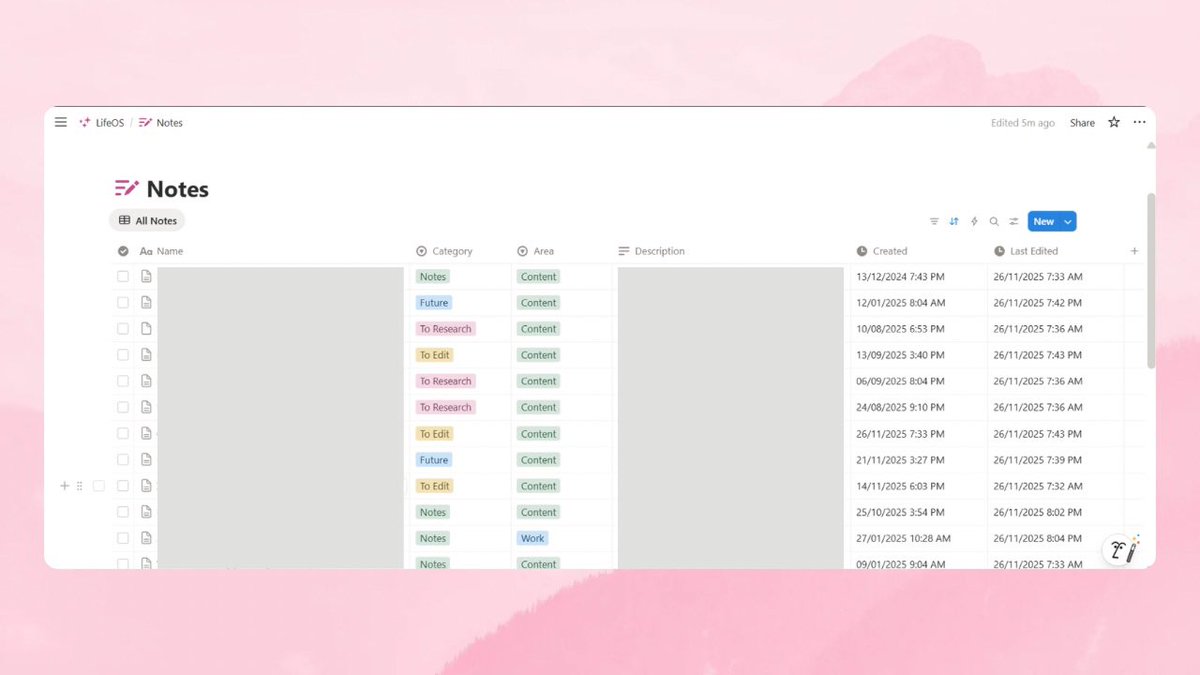
Task: Tick checkbox for row created 12/01/2025
Action: click(x=123, y=302)
